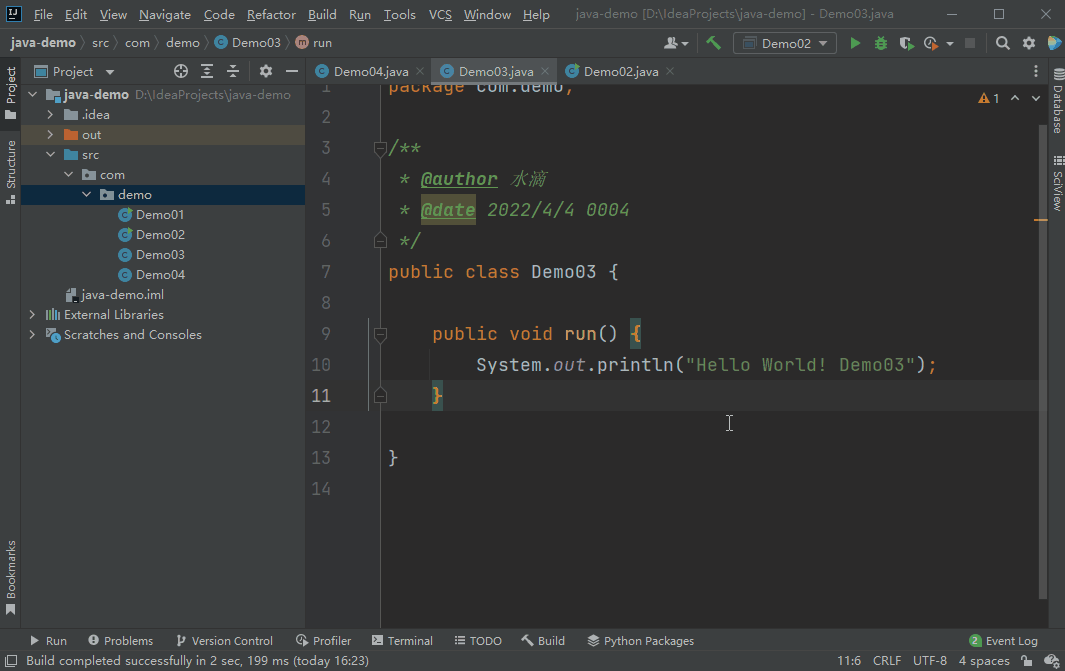Change line ending via CRLF indicator

(886, 661)
